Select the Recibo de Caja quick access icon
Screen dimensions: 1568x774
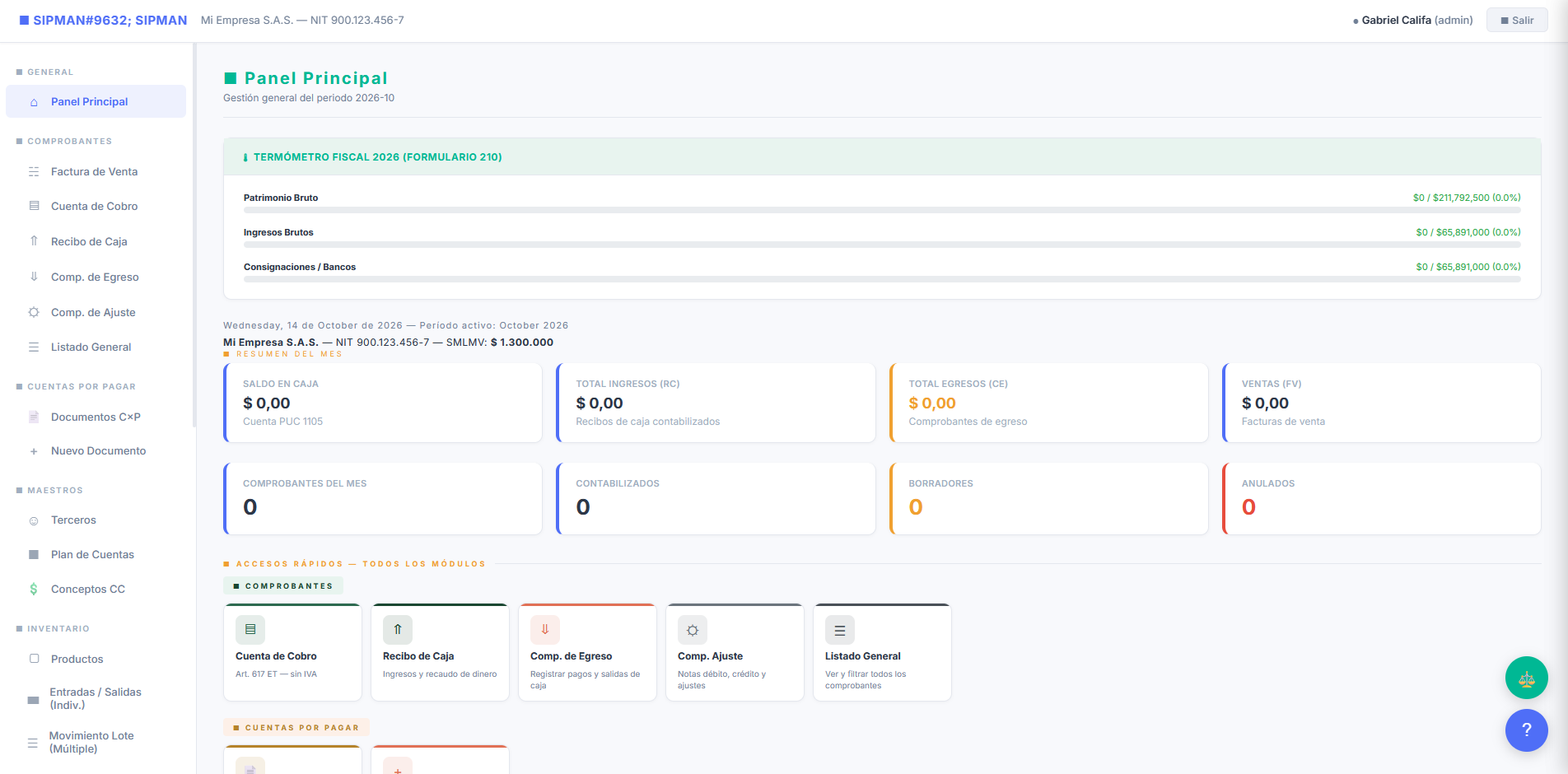pyautogui.click(x=398, y=630)
